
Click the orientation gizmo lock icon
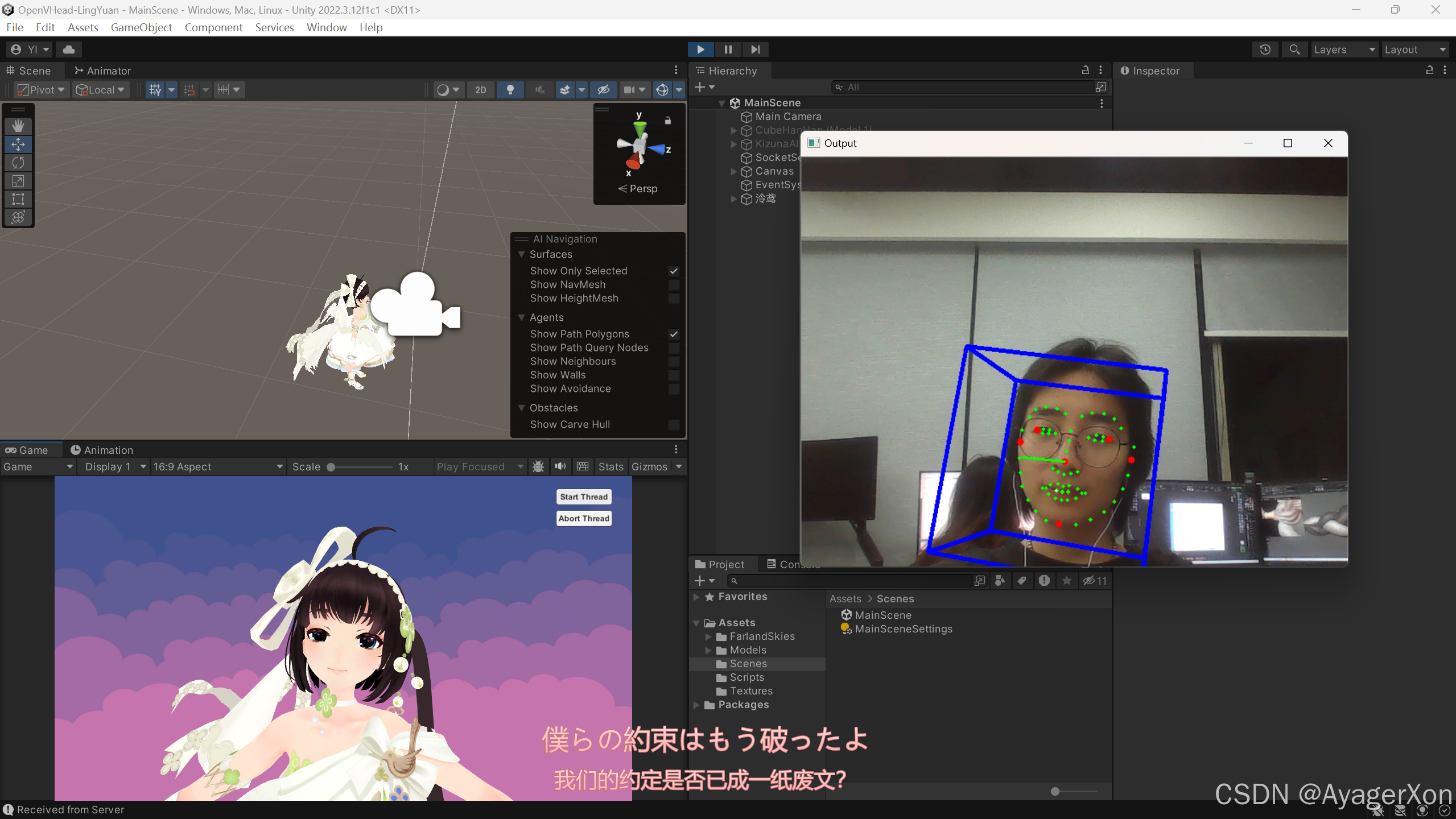click(x=668, y=121)
